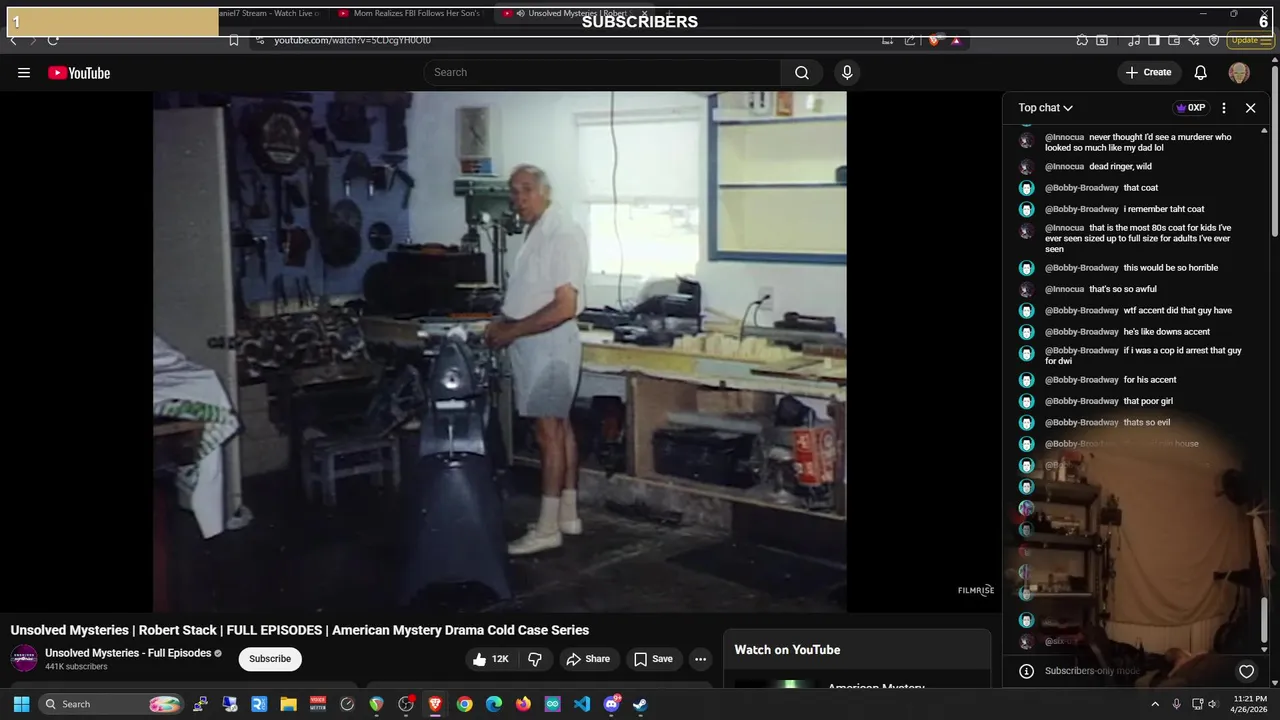Open the account avatar menu

click(x=1239, y=73)
